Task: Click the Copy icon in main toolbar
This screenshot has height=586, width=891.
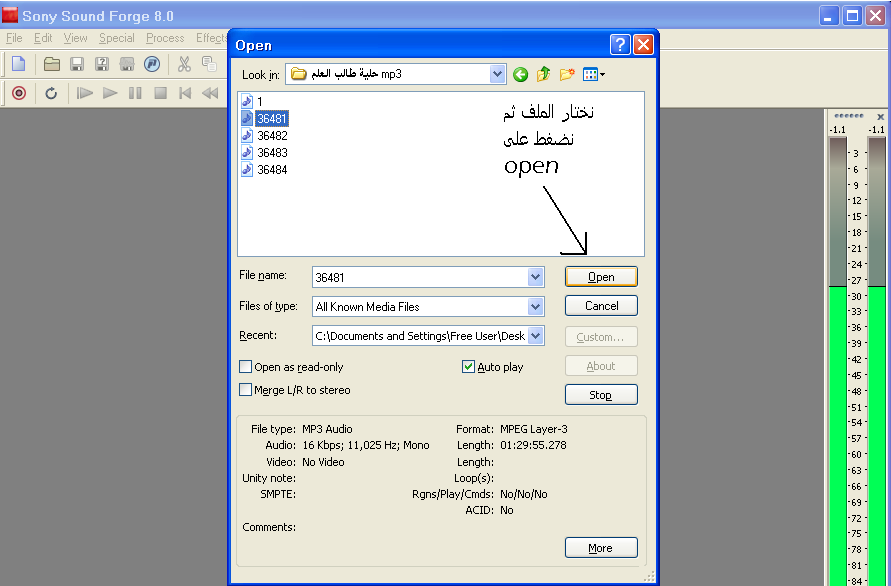Action: pyautogui.click(x=209, y=64)
